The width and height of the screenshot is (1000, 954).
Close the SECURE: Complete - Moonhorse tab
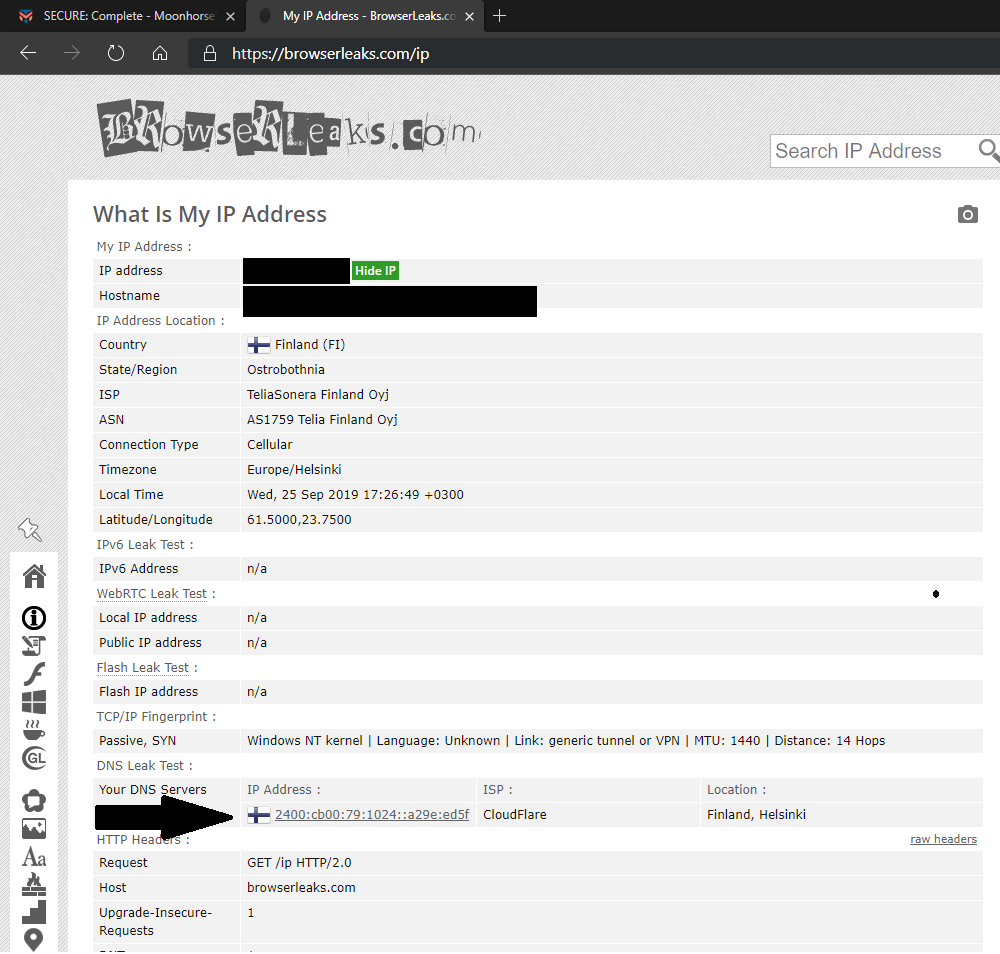coord(231,17)
